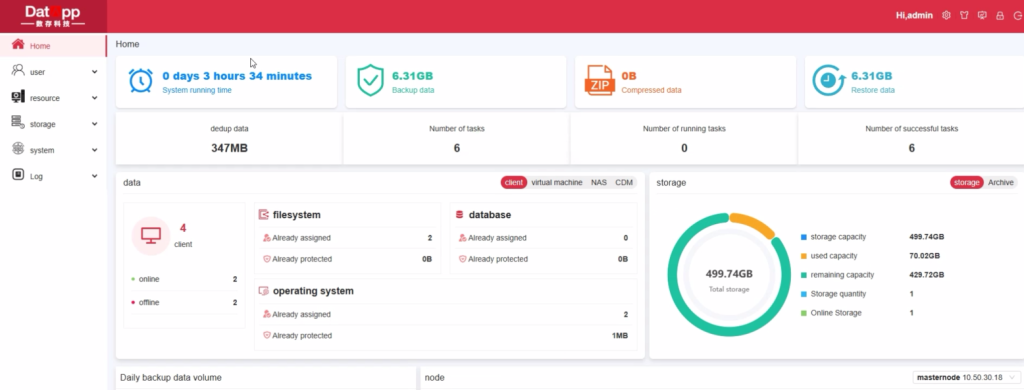Screen dimensions: 1024x390
Task: Click the Daily backup data volume heading
Action: point(170,378)
